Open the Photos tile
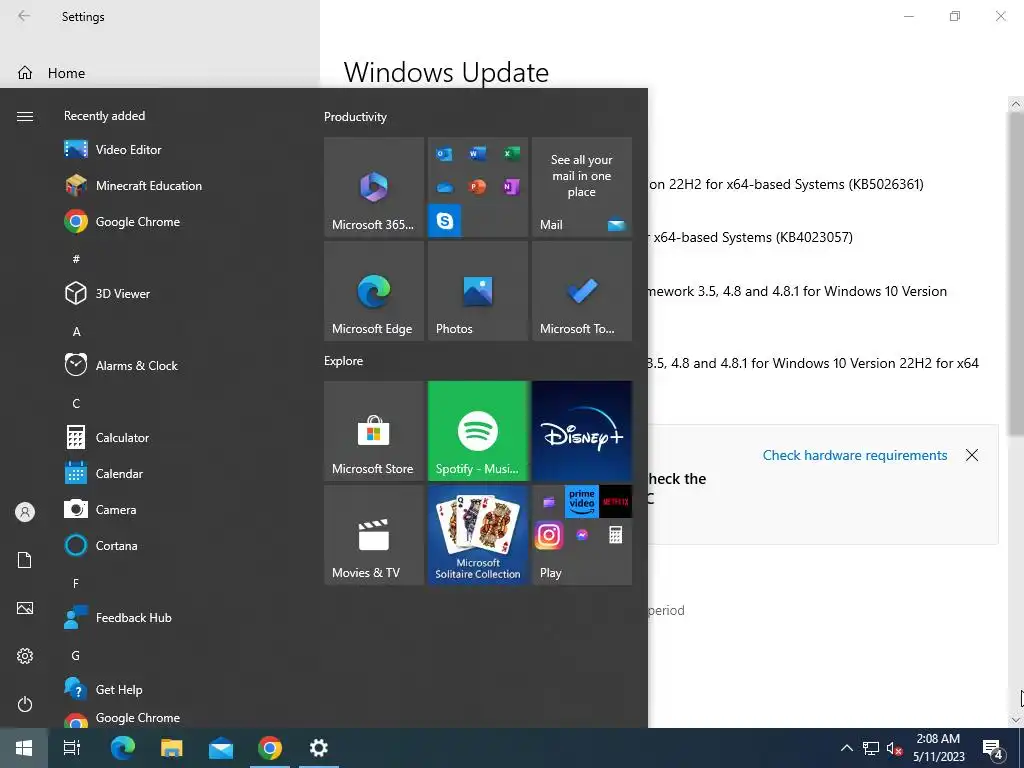1024x768 pixels. click(477, 291)
